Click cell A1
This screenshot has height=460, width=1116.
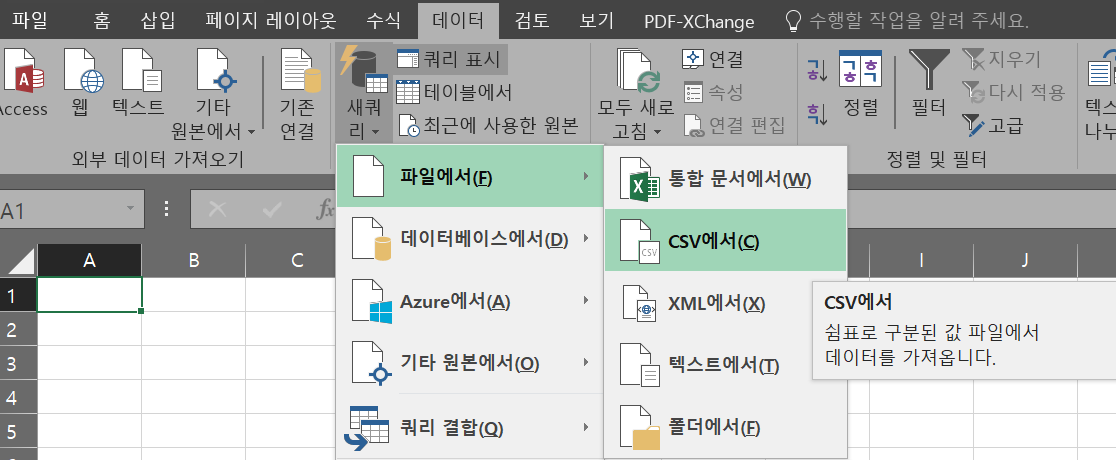[x=90, y=295]
